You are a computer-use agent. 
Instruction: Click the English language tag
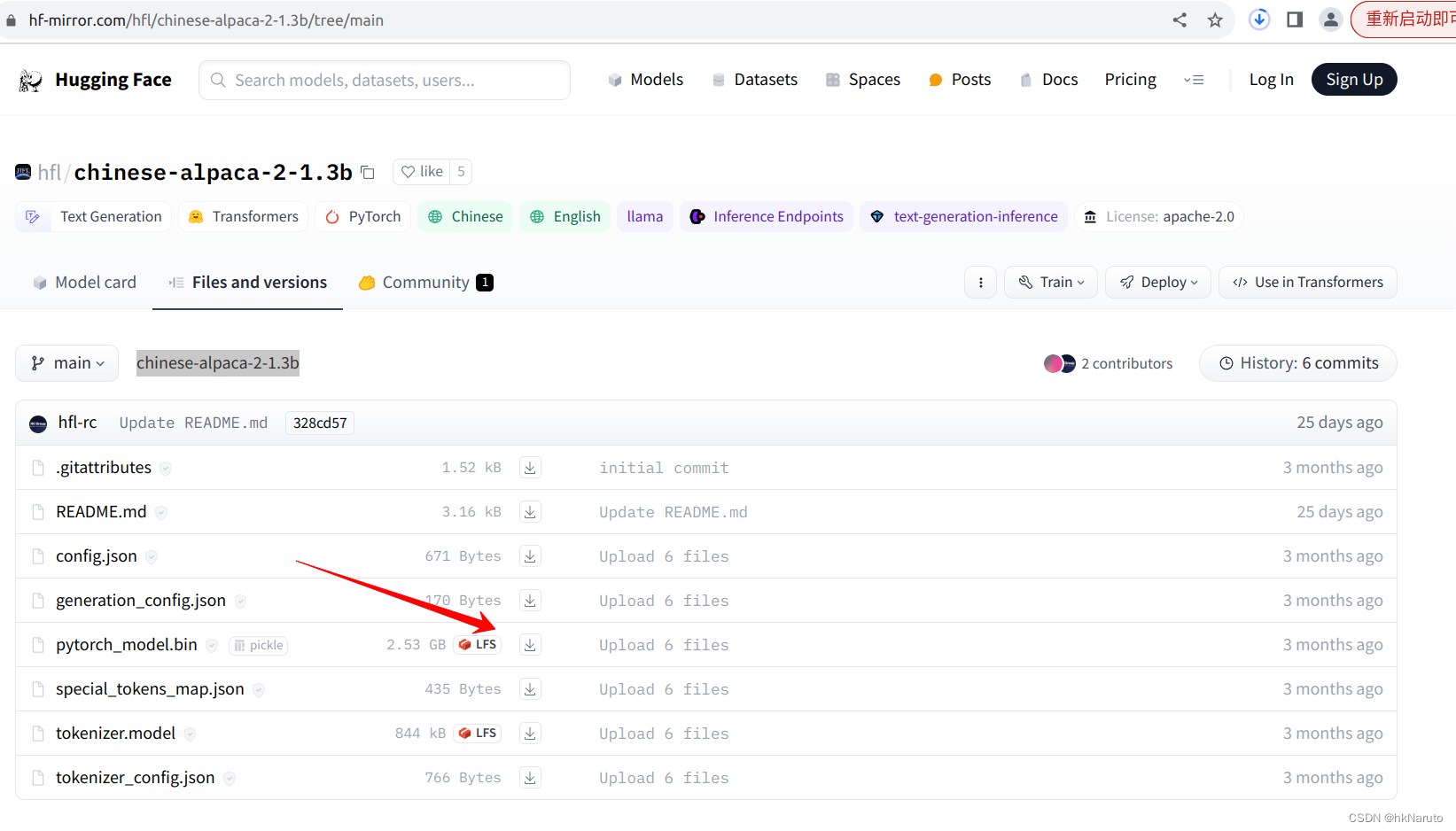coord(565,217)
